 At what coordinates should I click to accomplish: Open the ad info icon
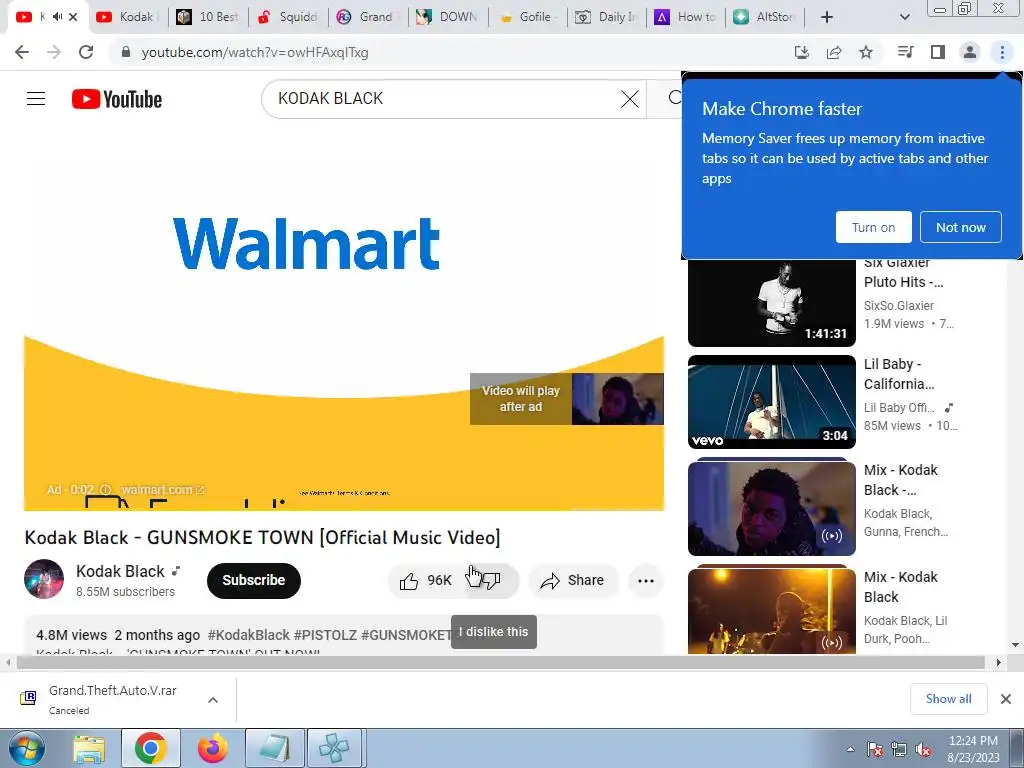[x=106, y=489]
